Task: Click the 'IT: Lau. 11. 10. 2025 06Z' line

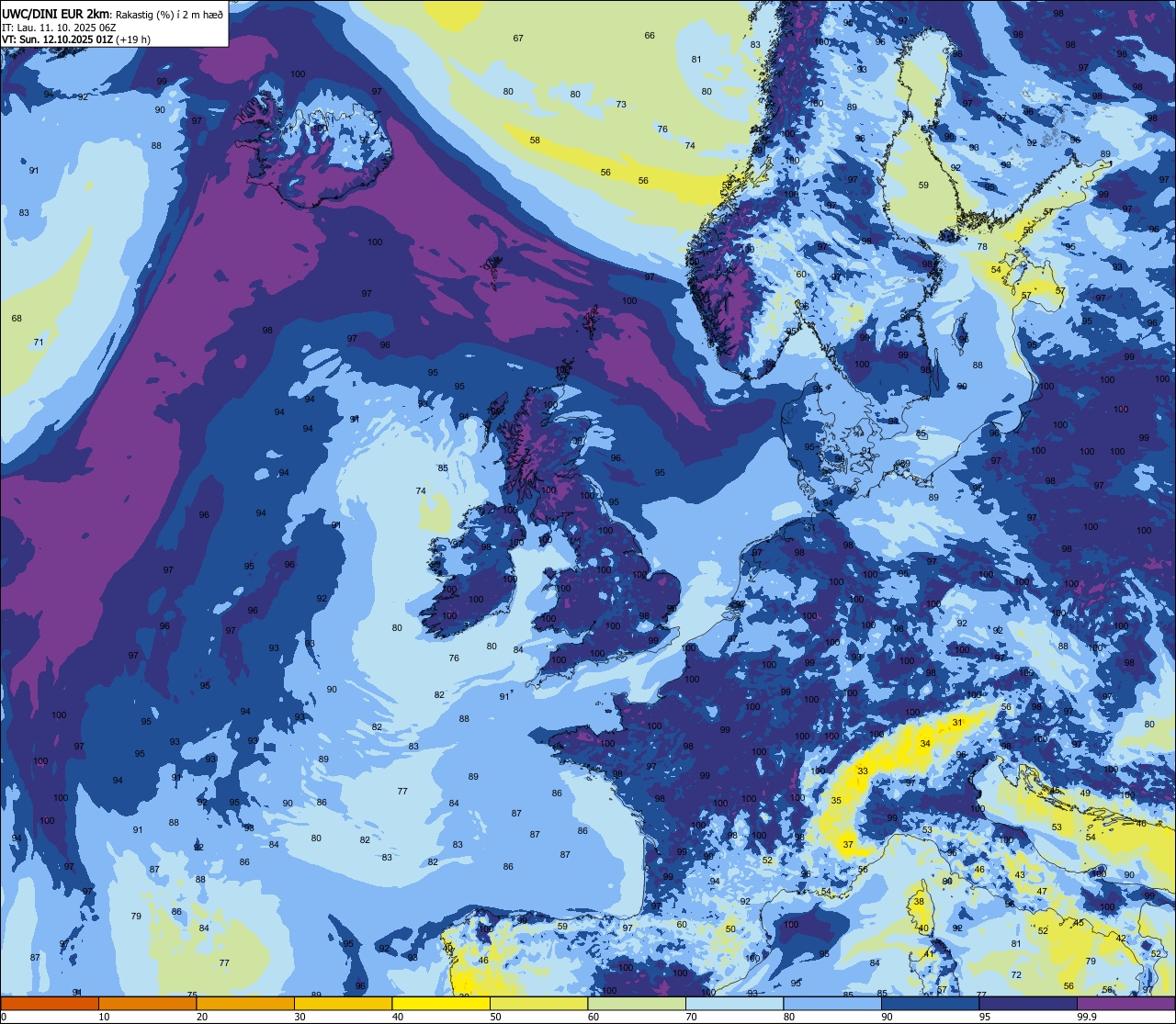Action: (59, 27)
